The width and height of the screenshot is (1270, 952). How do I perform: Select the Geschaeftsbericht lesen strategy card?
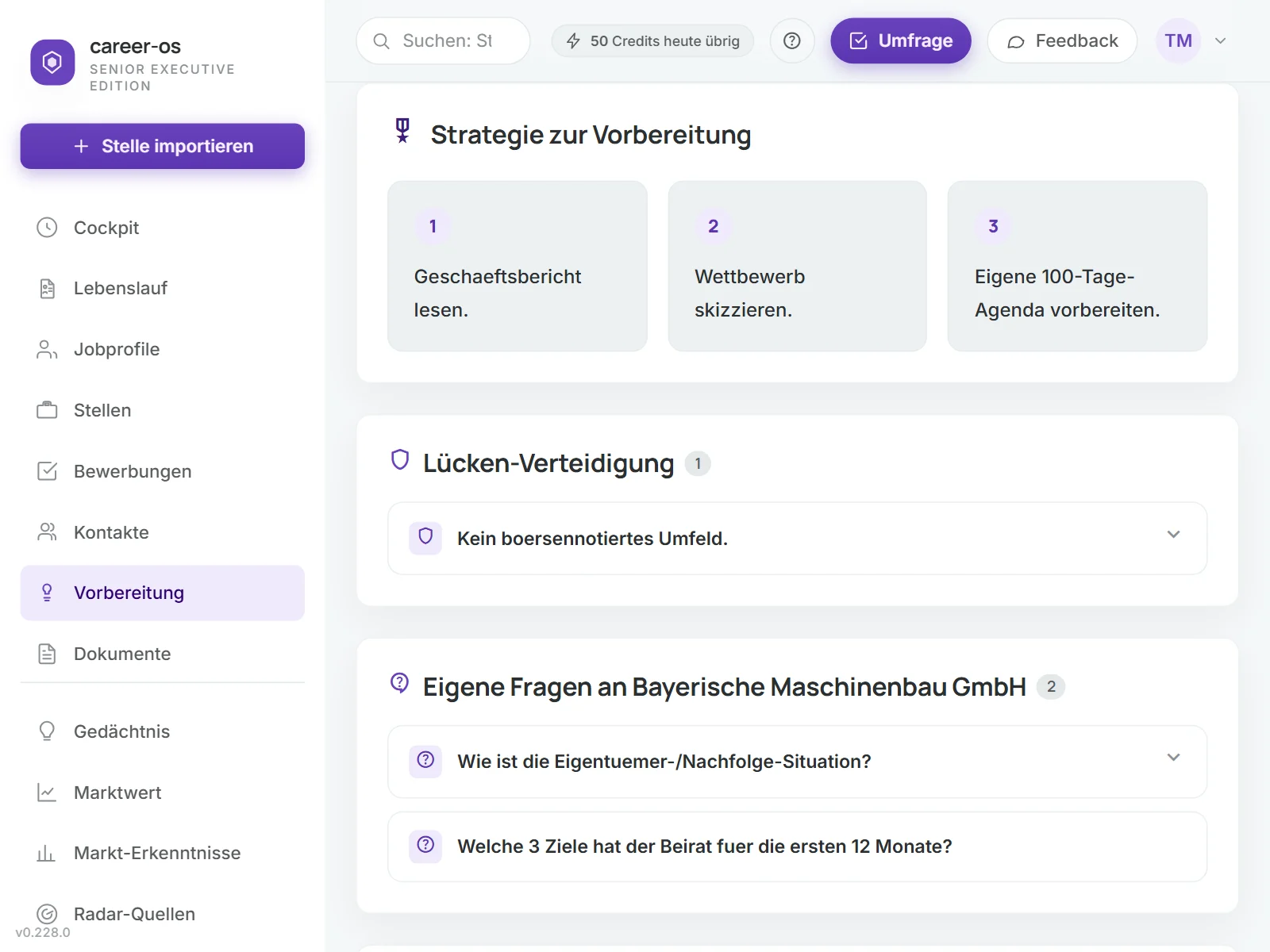point(518,266)
